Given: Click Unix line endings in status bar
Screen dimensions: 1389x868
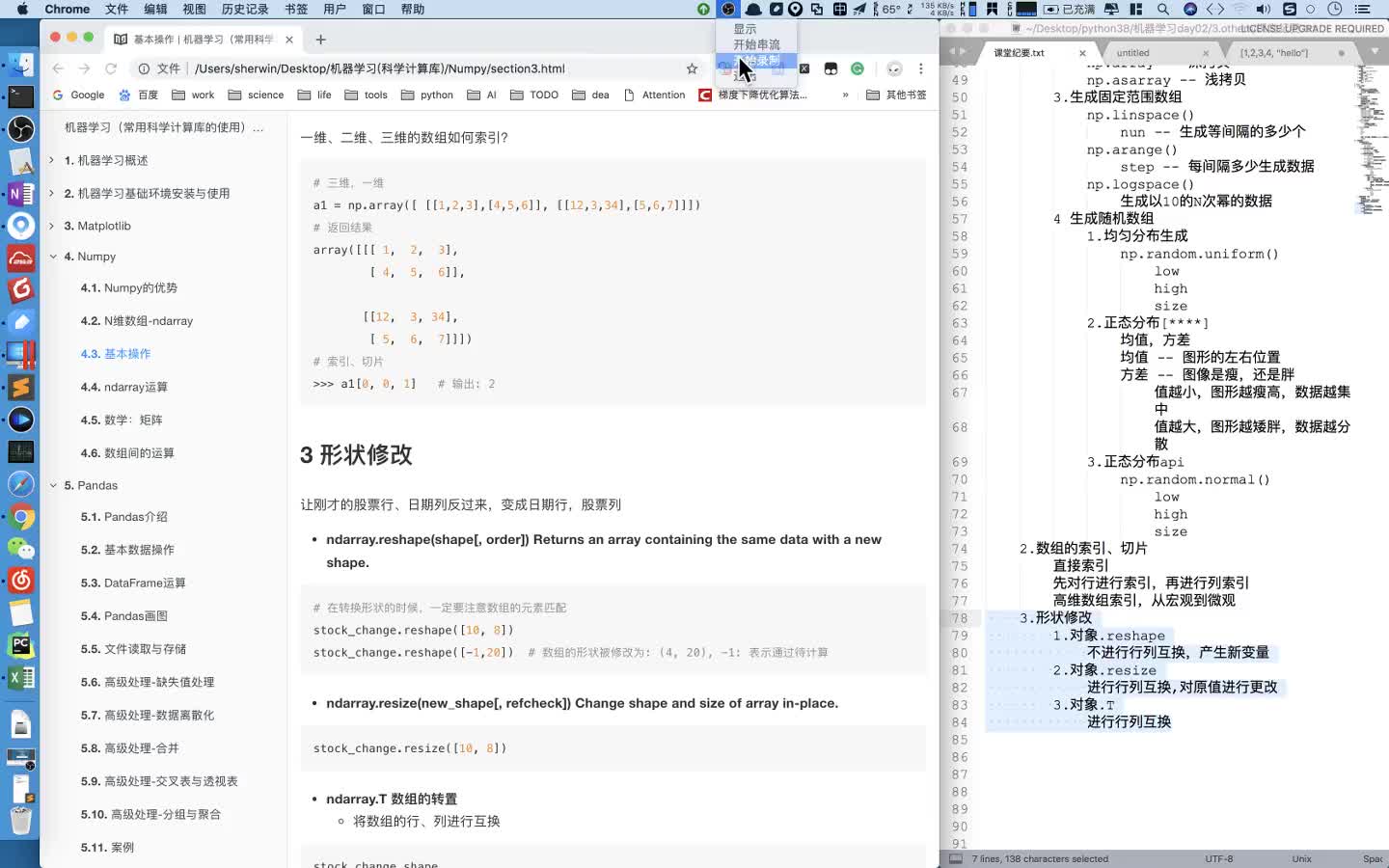Looking at the screenshot, I should [1301, 858].
